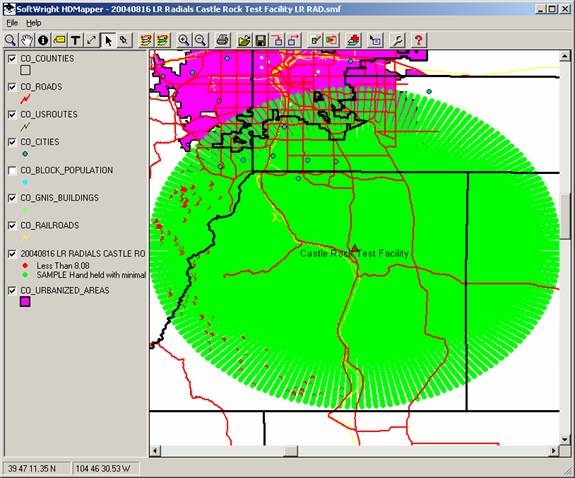This screenshot has height=478, width=575.
Task: Hide the CO_URBANIZED_AREAS layer
Action: point(12,291)
